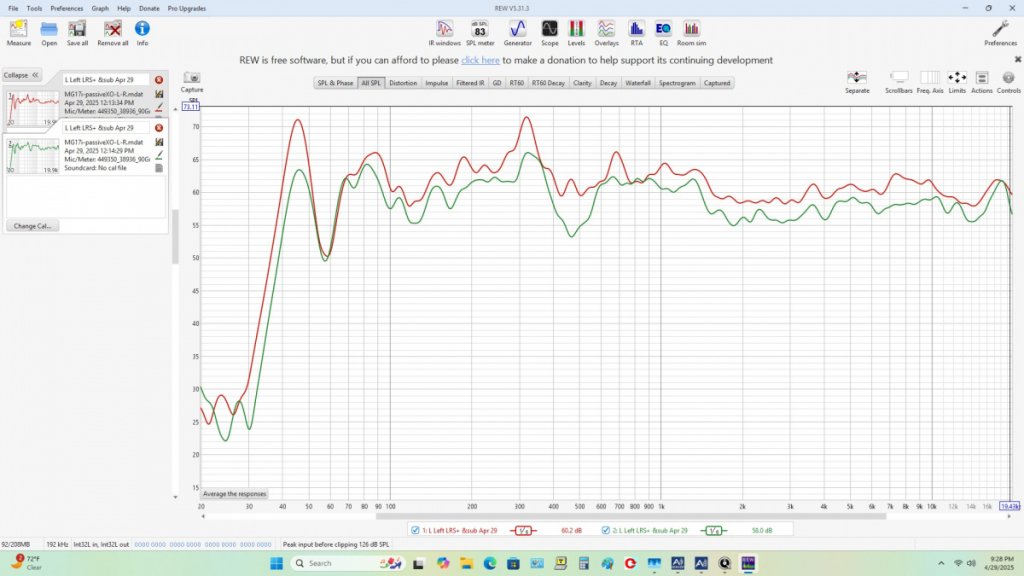The height and width of the screenshot is (576, 1024).
Task: Dismiss the donation banner with its X
Action: pyautogui.click(x=1017, y=59)
